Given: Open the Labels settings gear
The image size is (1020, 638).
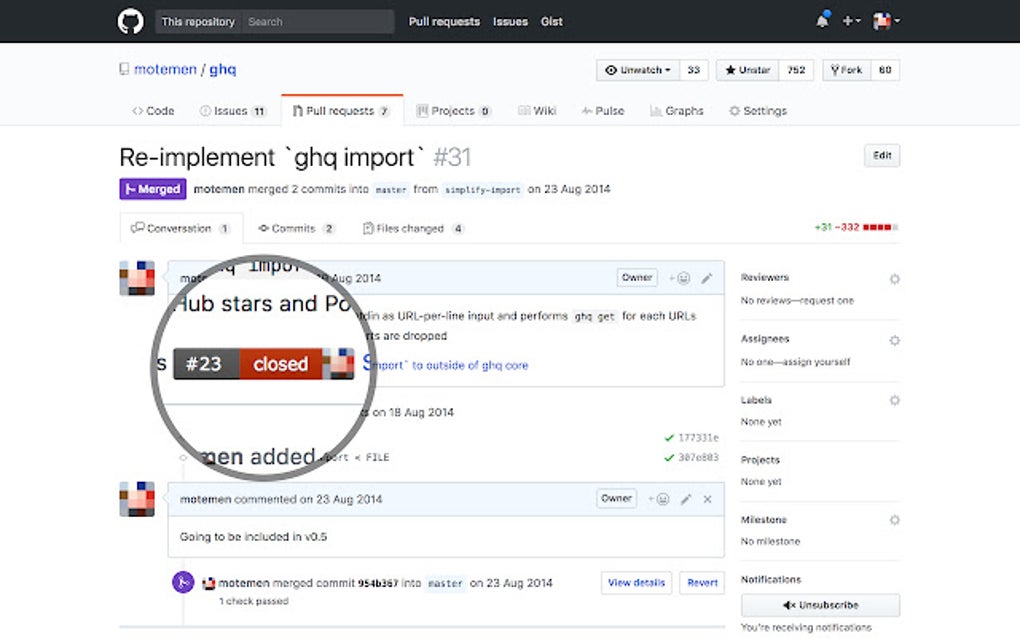Looking at the screenshot, I should tap(895, 400).
